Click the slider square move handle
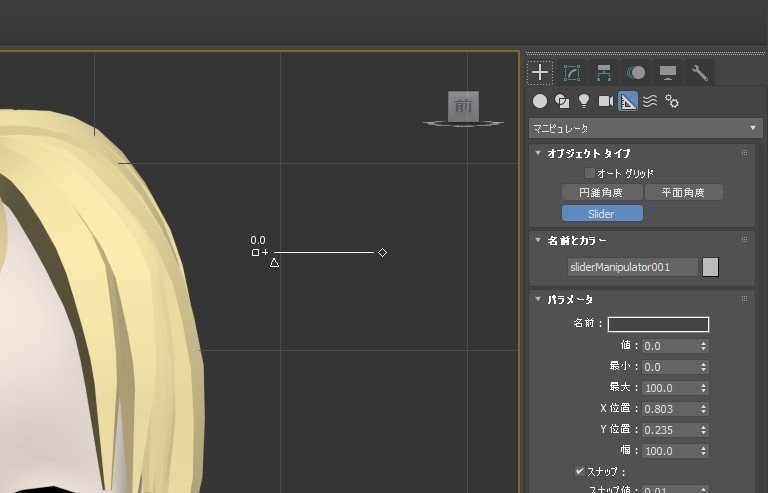 (255, 253)
